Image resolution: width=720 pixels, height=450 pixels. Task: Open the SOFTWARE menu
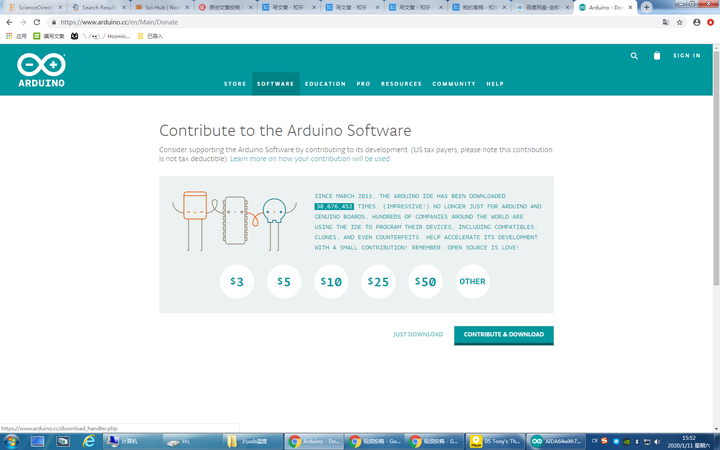(276, 84)
